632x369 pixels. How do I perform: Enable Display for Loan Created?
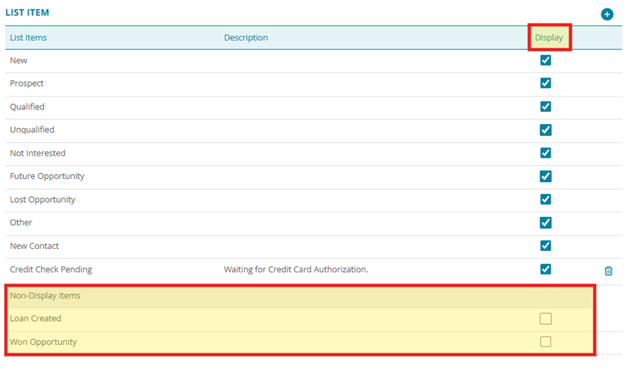point(545,319)
